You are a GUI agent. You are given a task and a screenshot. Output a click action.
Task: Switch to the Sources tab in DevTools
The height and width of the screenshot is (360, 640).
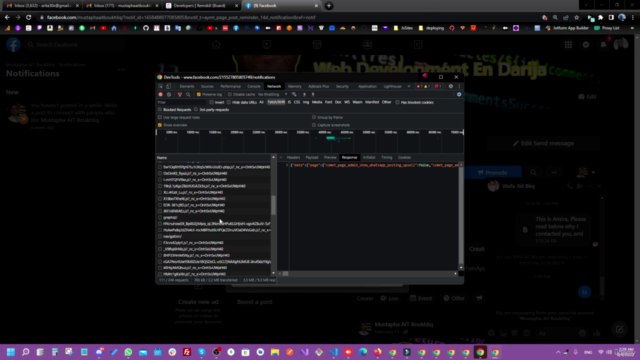(207, 86)
